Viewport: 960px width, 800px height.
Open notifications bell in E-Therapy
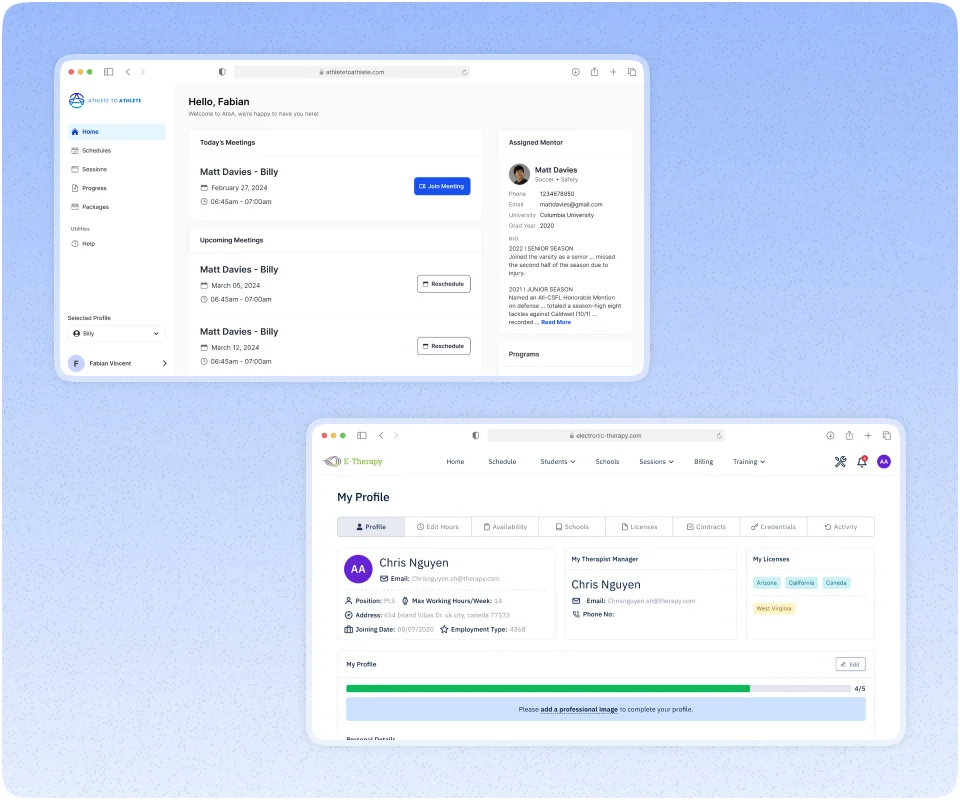[x=862, y=462]
